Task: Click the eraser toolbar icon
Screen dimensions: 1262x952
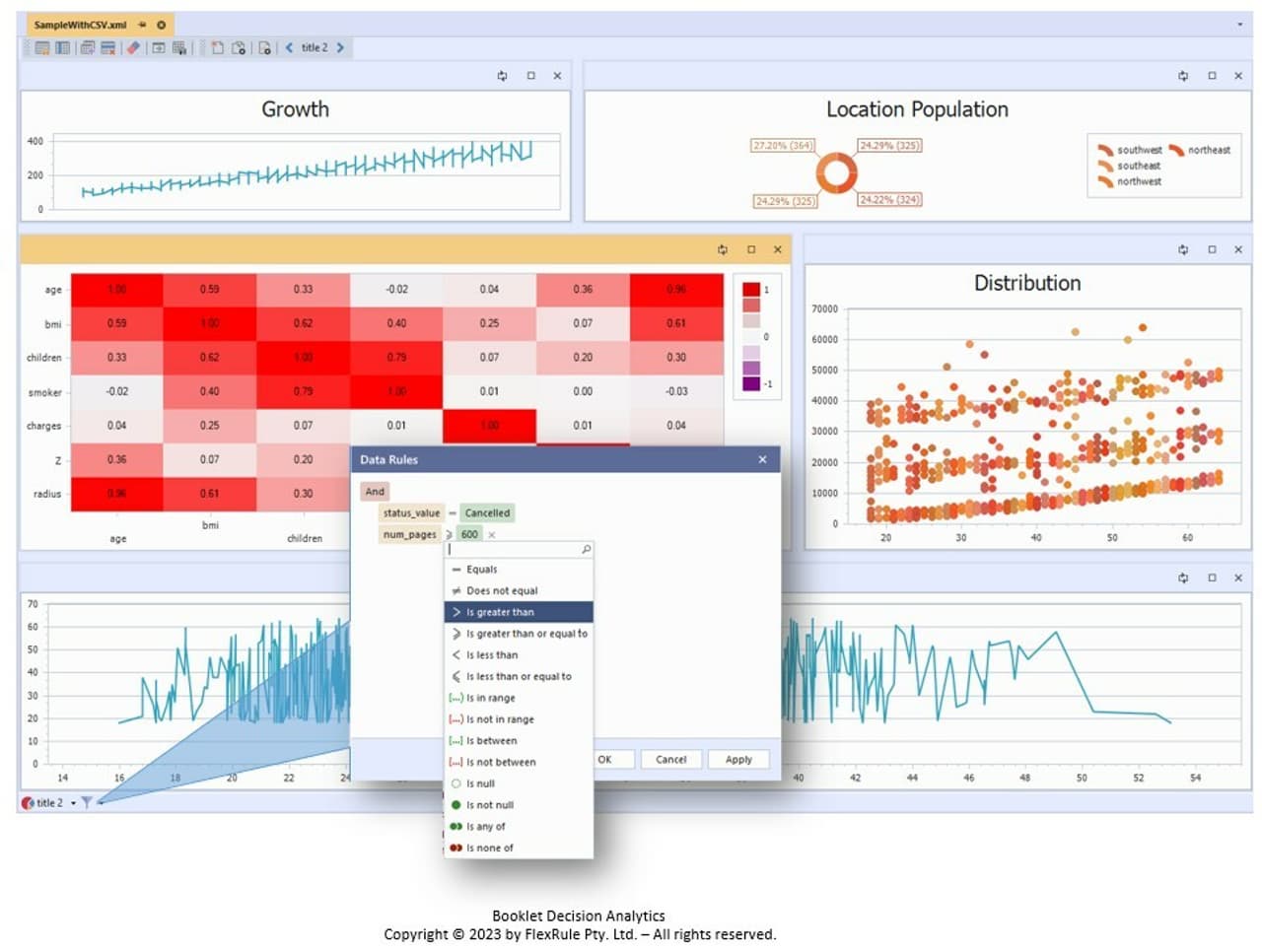Action: click(134, 47)
